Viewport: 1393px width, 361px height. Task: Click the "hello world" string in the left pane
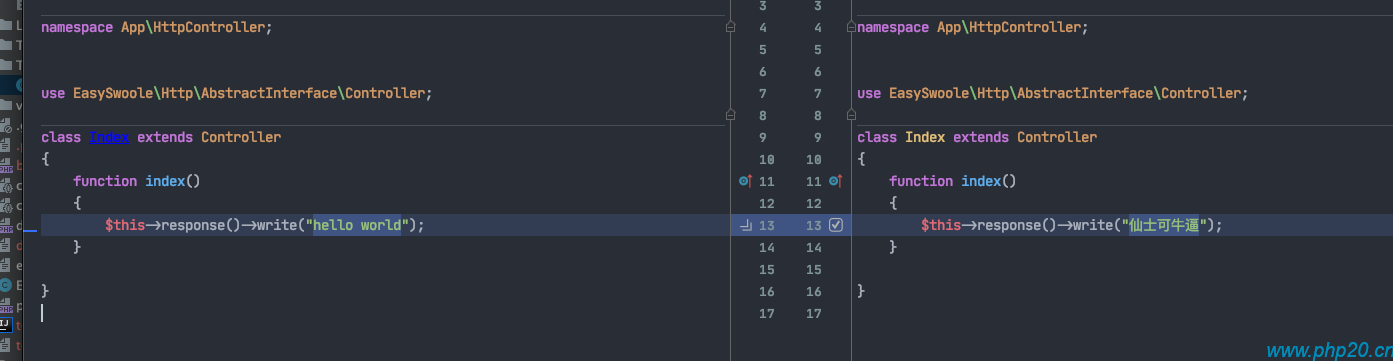pyautogui.click(x=357, y=225)
